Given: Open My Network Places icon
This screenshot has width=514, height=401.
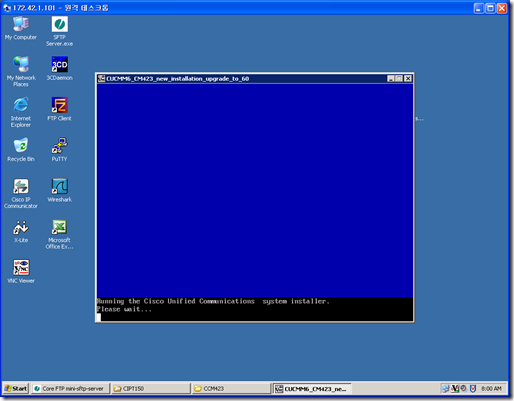Looking at the screenshot, I should (x=21, y=71).
